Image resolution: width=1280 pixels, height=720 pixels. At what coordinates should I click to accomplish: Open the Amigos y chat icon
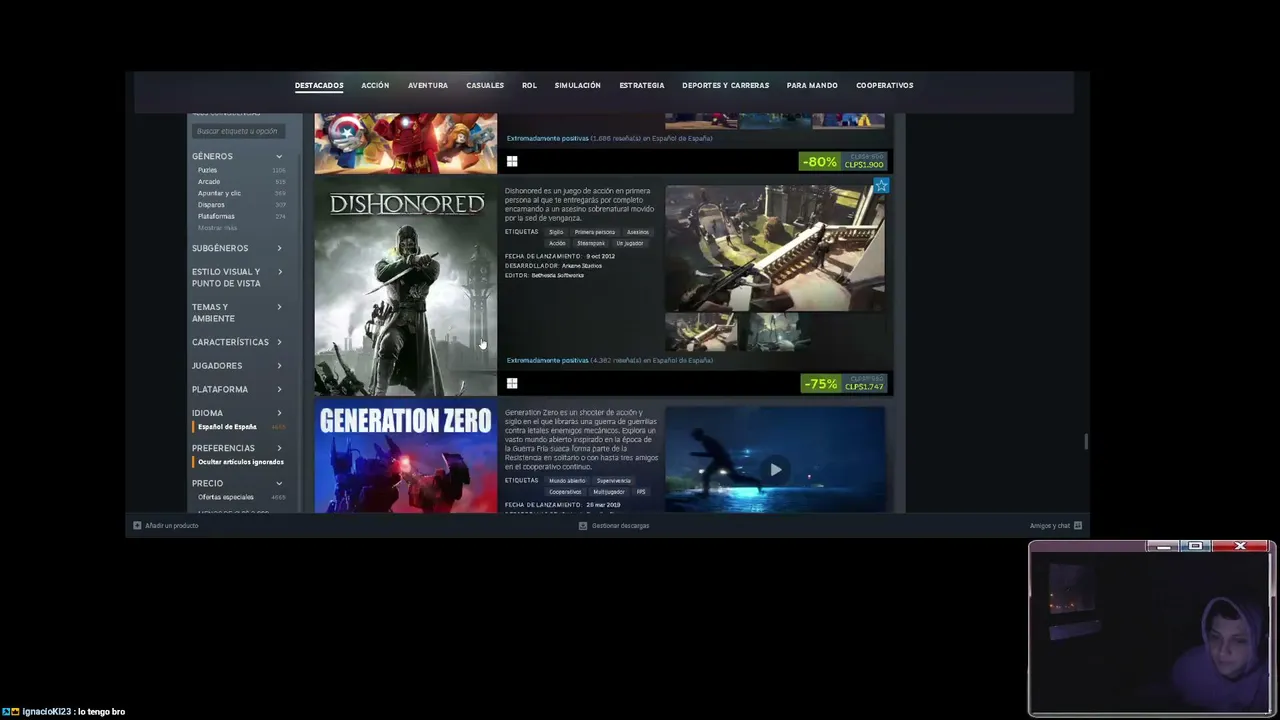[1077, 525]
